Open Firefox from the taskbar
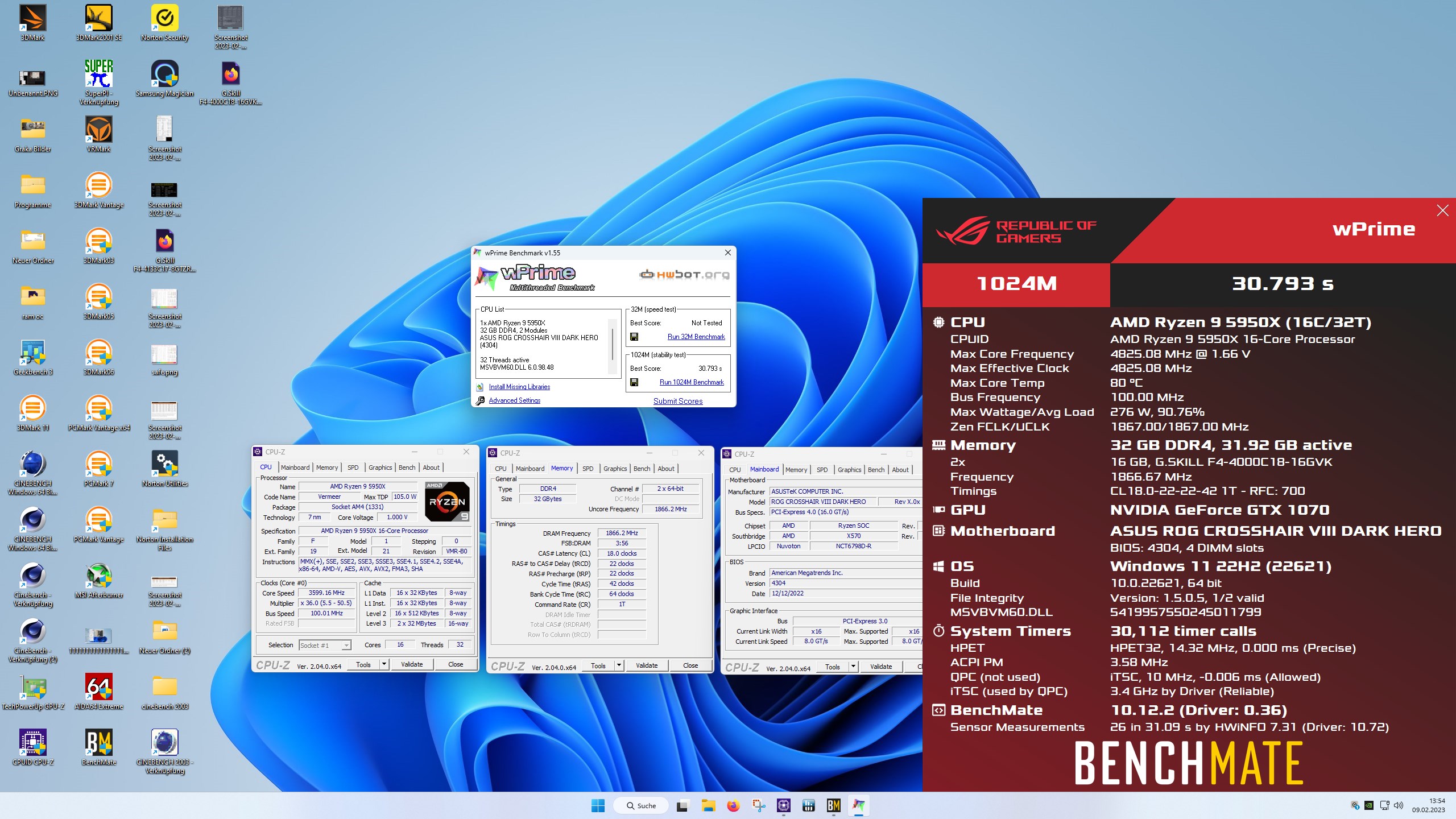Screen dimensions: 1456x819 (x=733, y=805)
